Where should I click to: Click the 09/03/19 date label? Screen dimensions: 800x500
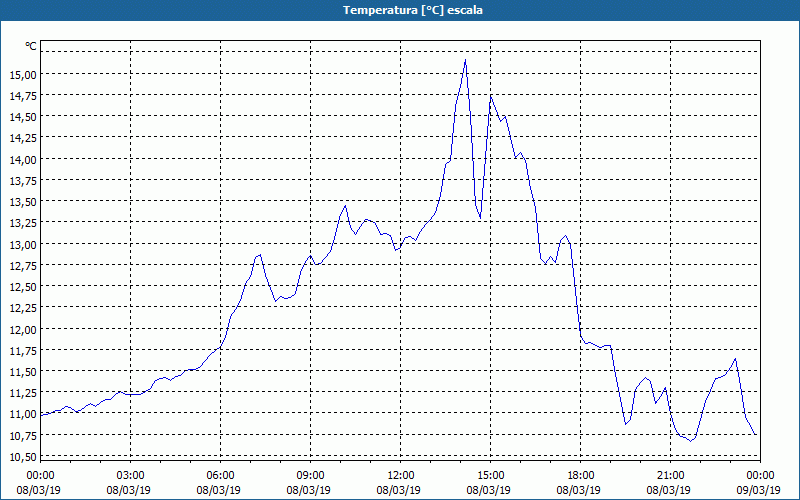[759, 490]
